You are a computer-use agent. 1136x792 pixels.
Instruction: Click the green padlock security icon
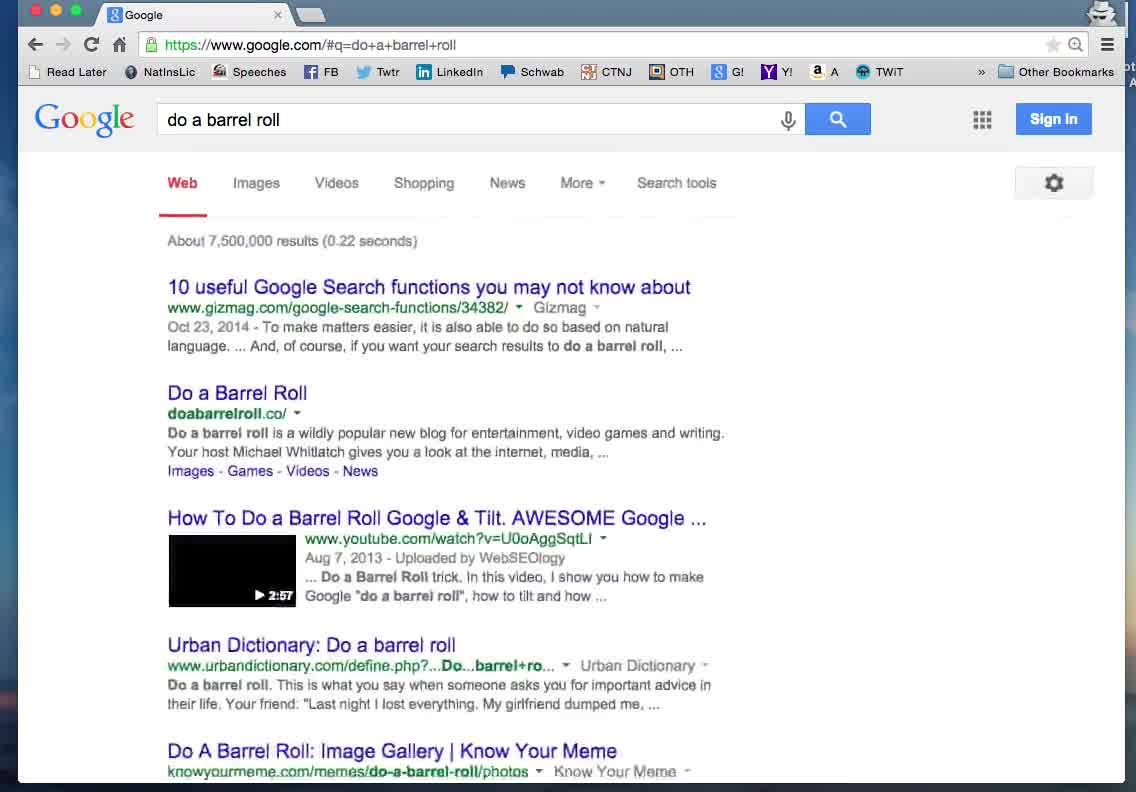click(x=151, y=45)
